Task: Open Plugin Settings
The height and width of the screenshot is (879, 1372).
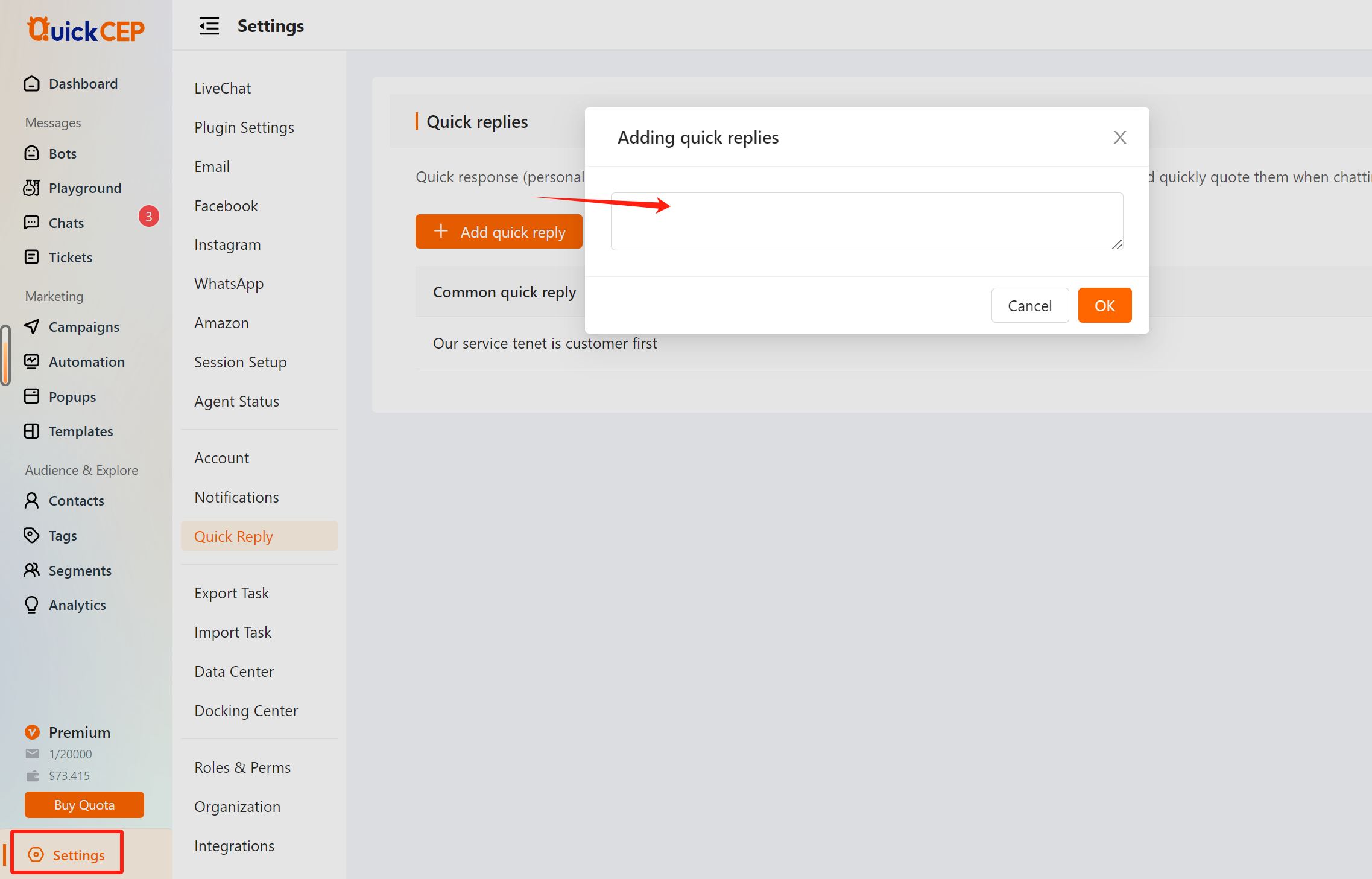Action: tap(244, 127)
